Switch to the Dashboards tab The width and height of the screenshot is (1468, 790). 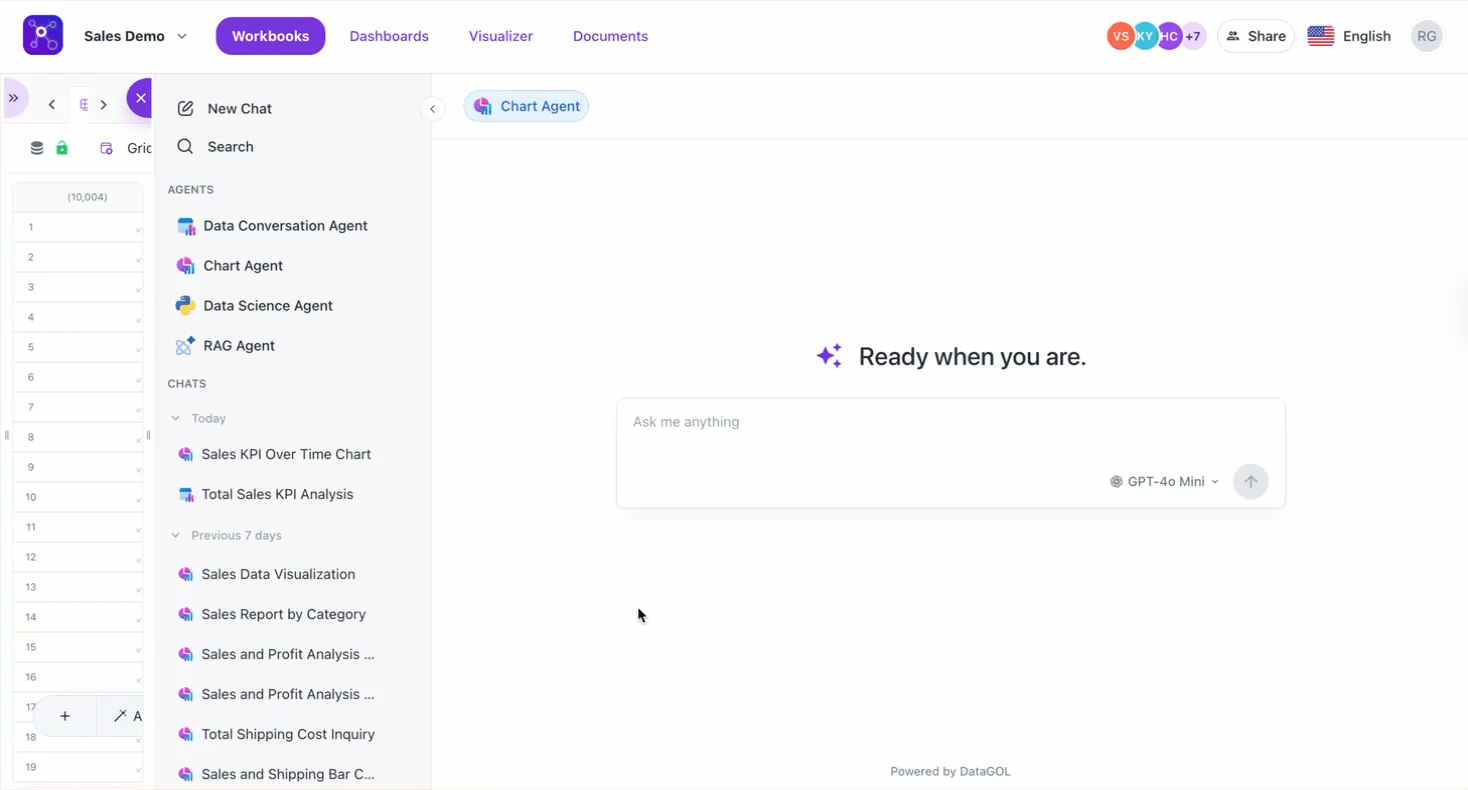(x=389, y=36)
